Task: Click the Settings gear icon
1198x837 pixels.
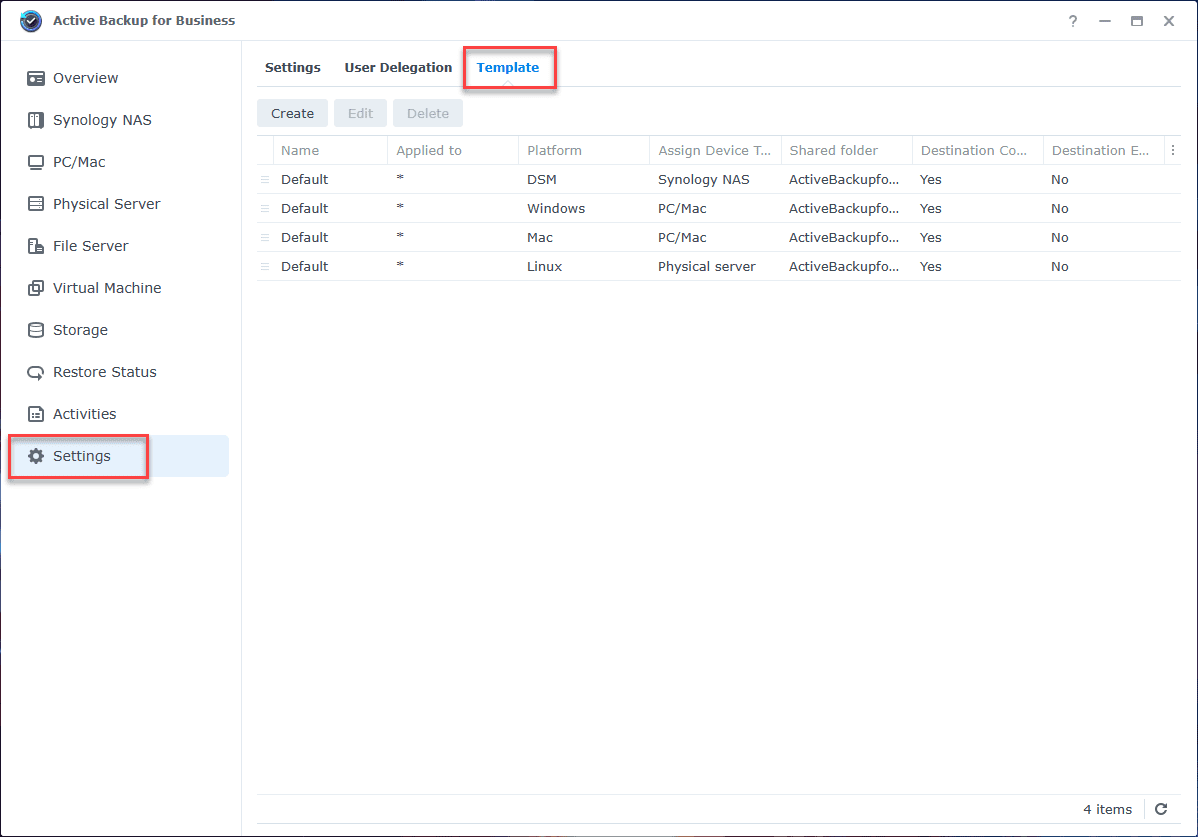Action: pos(36,456)
